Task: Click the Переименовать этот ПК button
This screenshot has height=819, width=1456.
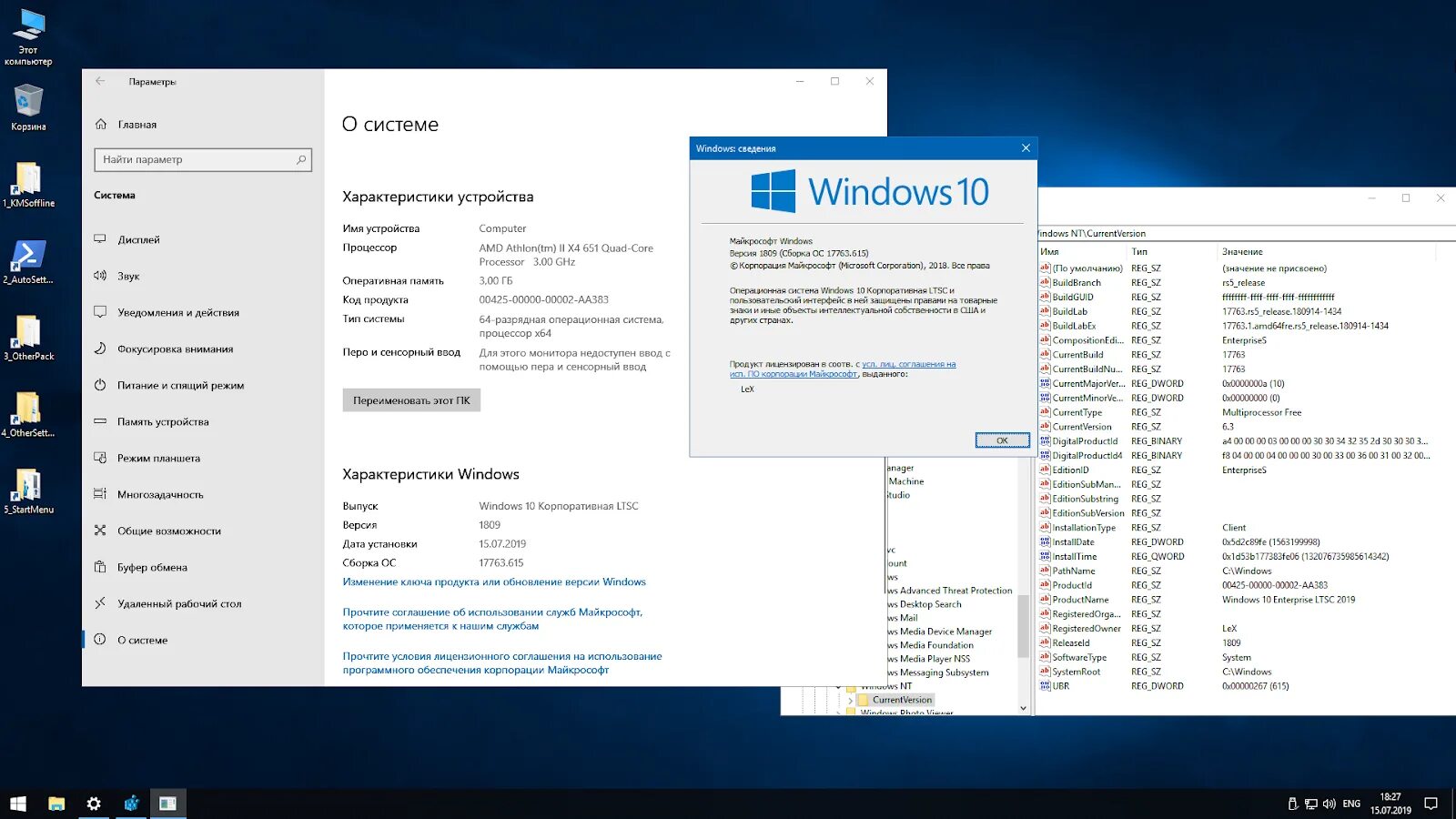Action: pos(411,400)
